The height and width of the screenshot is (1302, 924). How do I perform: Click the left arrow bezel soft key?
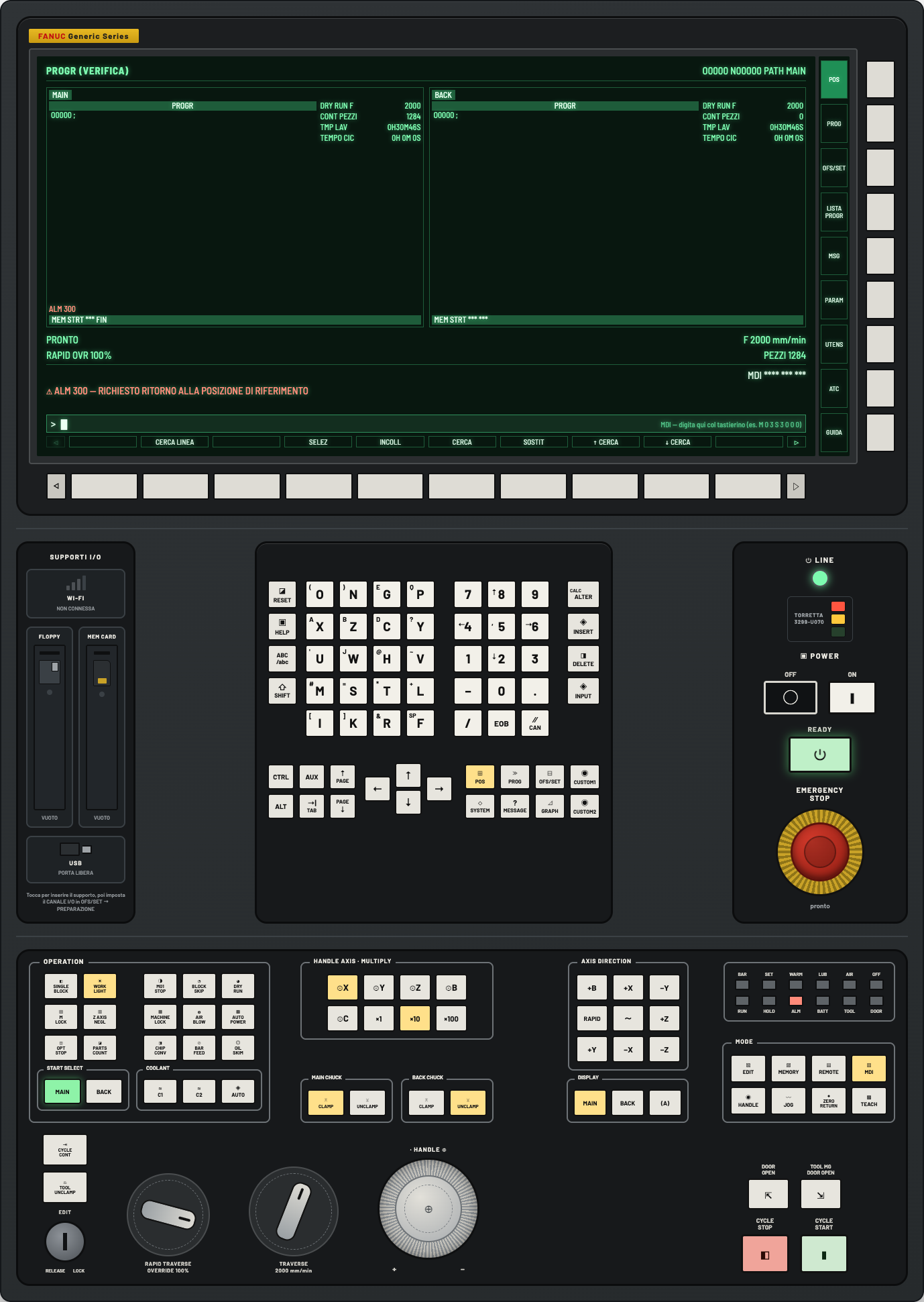click(x=56, y=486)
